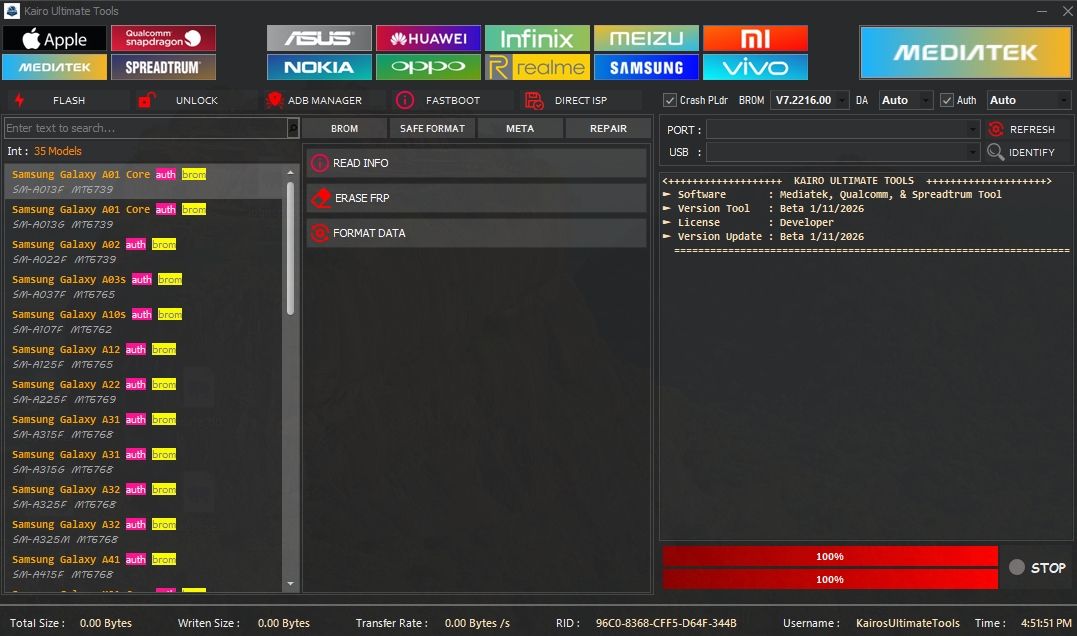Click the Identify magnifier icon
The width and height of the screenshot is (1077, 636).
coord(996,152)
